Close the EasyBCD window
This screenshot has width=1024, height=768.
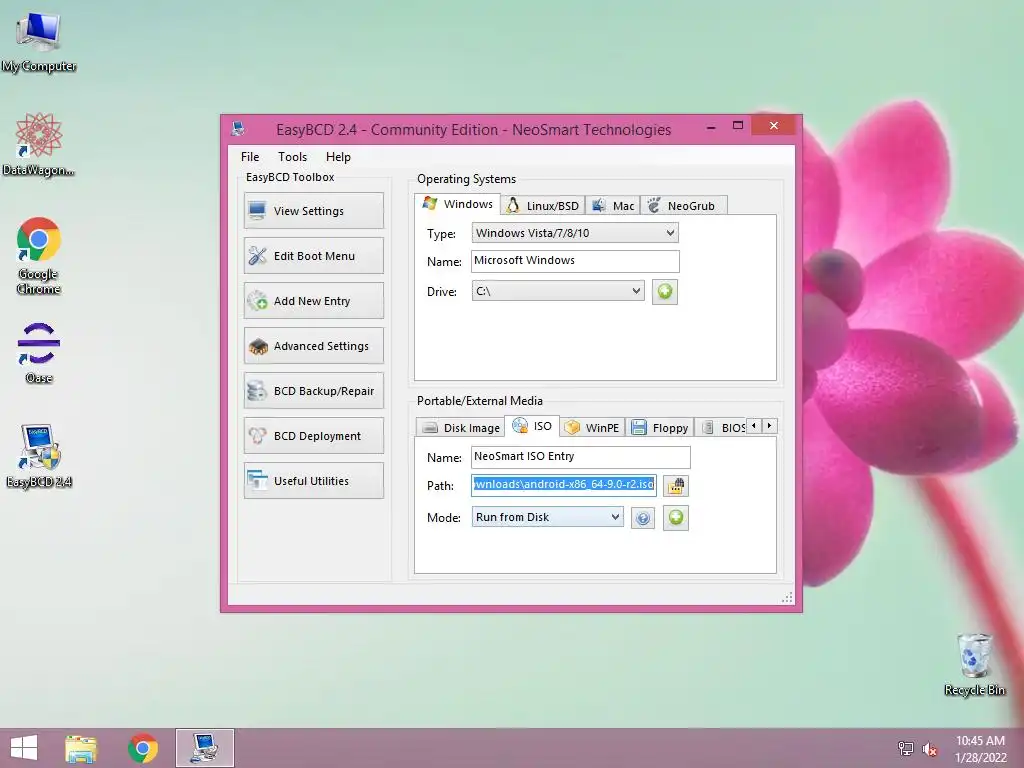point(774,125)
